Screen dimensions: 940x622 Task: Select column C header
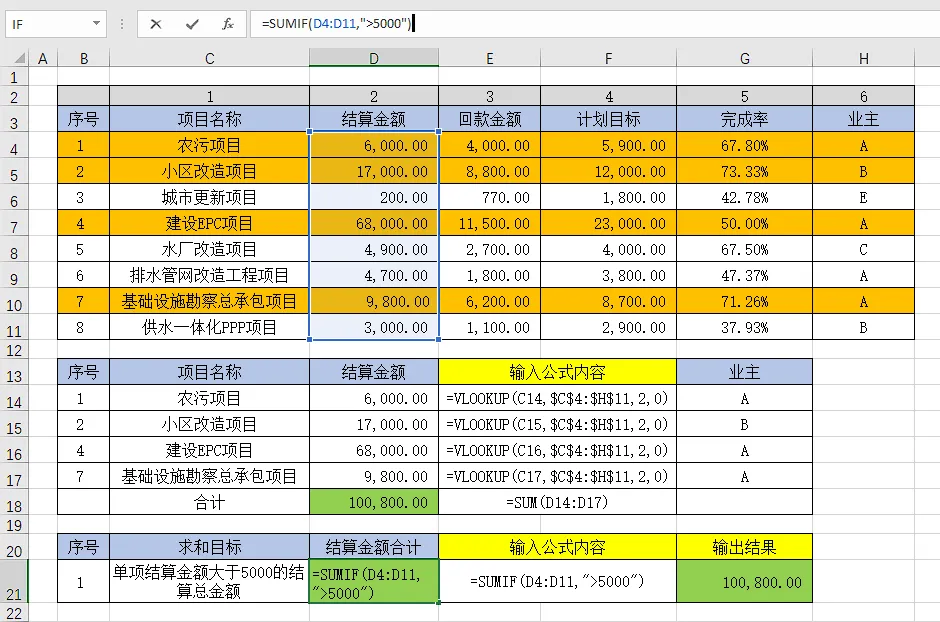[209, 58]
